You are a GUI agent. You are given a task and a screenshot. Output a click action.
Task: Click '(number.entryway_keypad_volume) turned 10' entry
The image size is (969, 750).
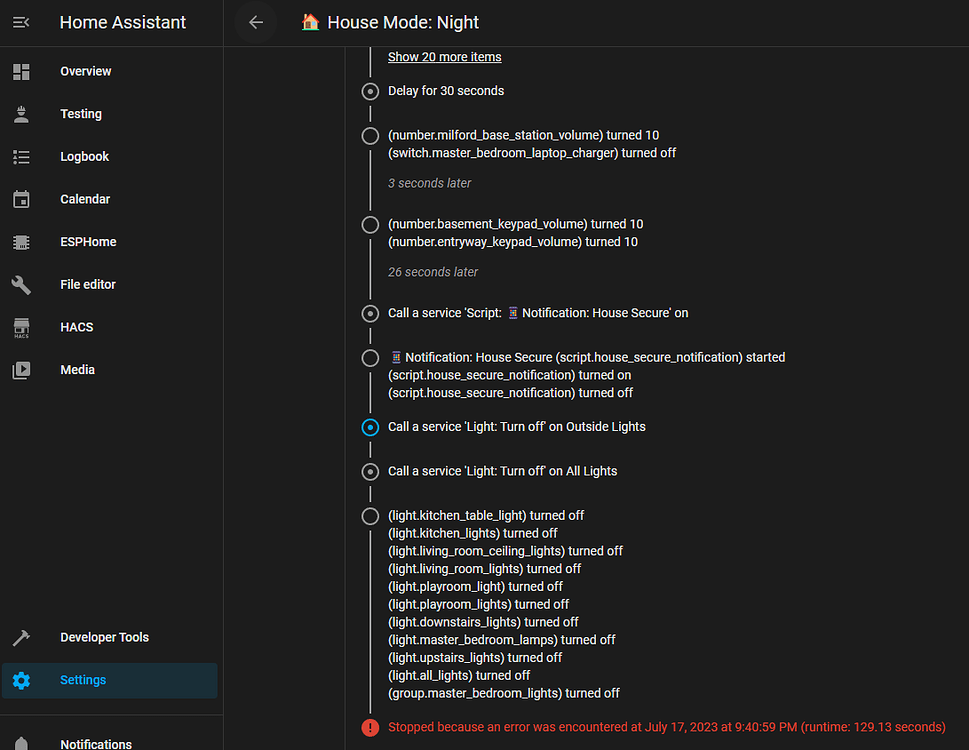pyautogui.click(x=513, y=242)
